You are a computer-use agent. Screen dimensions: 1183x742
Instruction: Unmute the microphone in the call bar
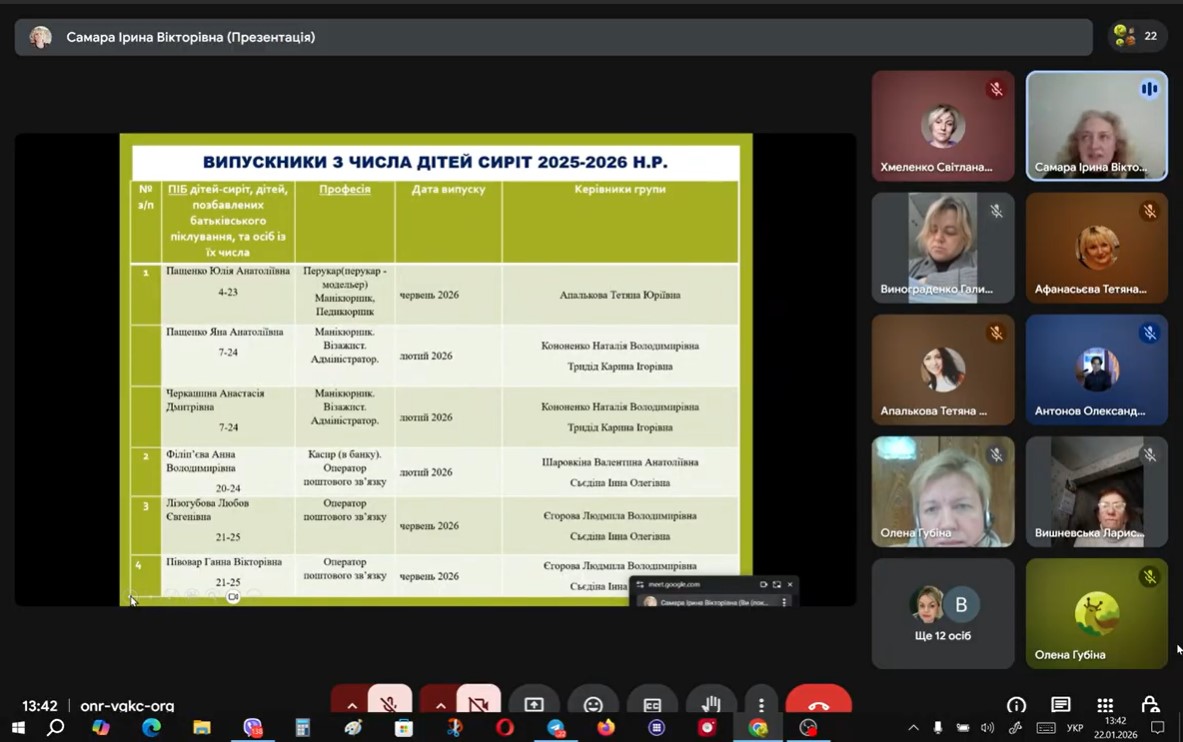pos(389,704)
